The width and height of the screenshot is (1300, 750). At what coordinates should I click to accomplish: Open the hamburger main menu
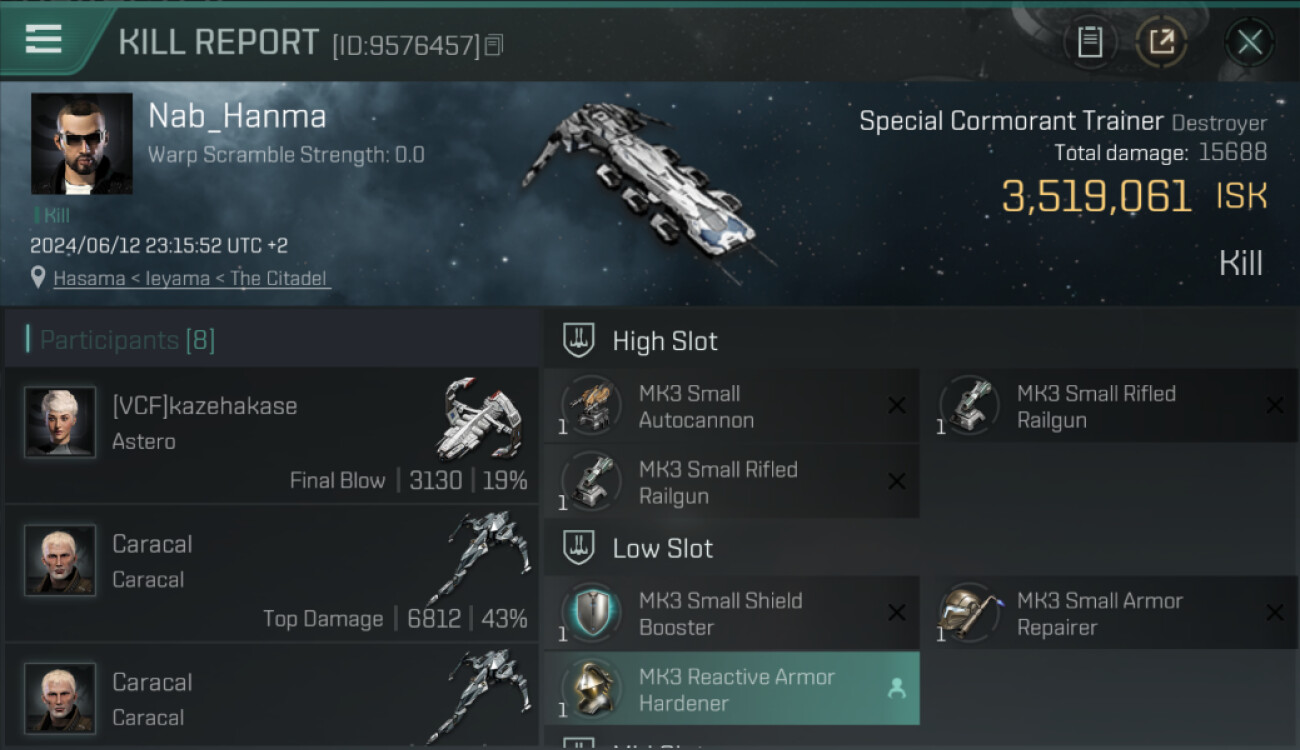tap(44, 40)
